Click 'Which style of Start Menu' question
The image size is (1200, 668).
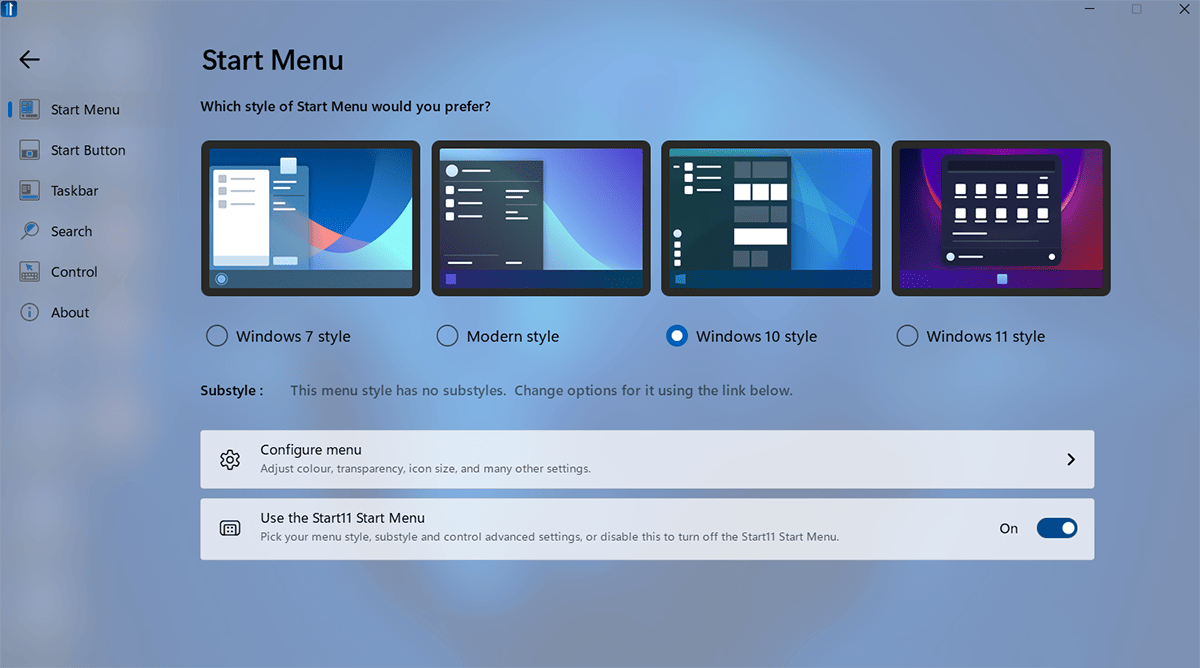345,106
